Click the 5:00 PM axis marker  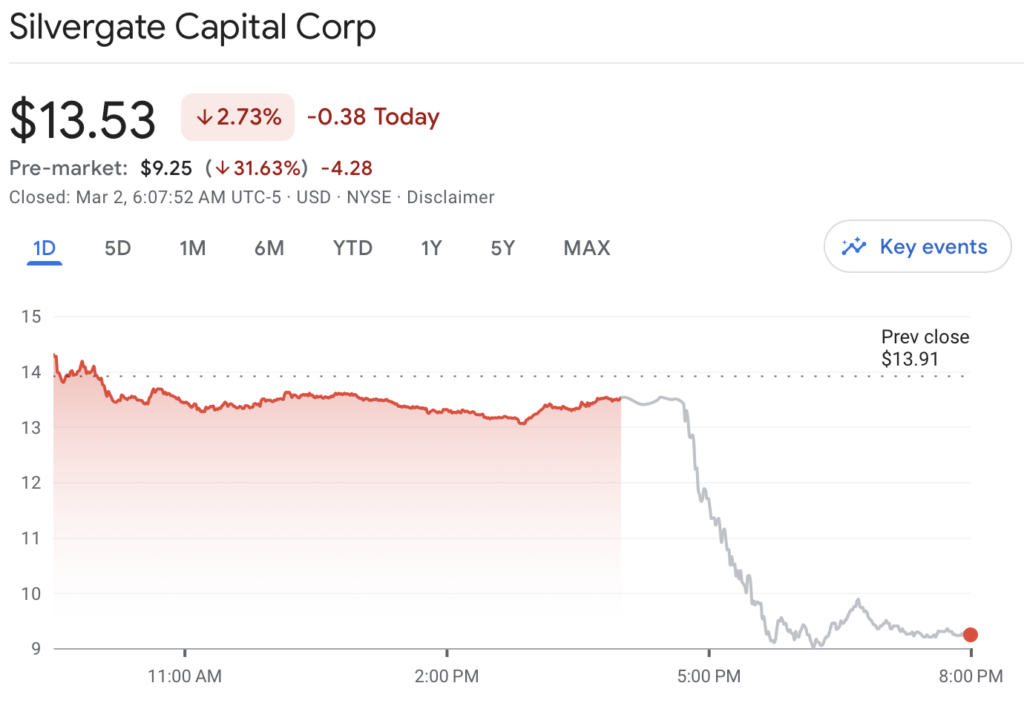[709, 676]
